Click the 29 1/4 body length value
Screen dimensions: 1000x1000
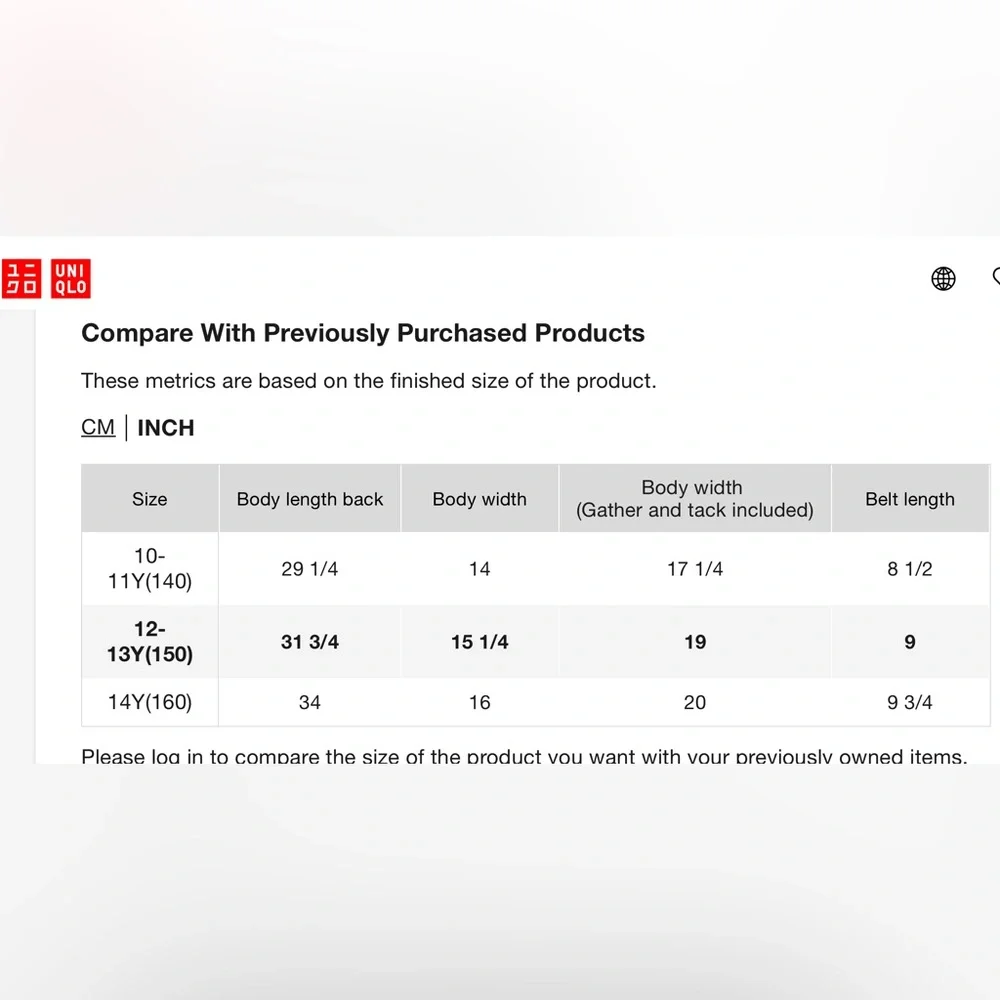point(310,569)
